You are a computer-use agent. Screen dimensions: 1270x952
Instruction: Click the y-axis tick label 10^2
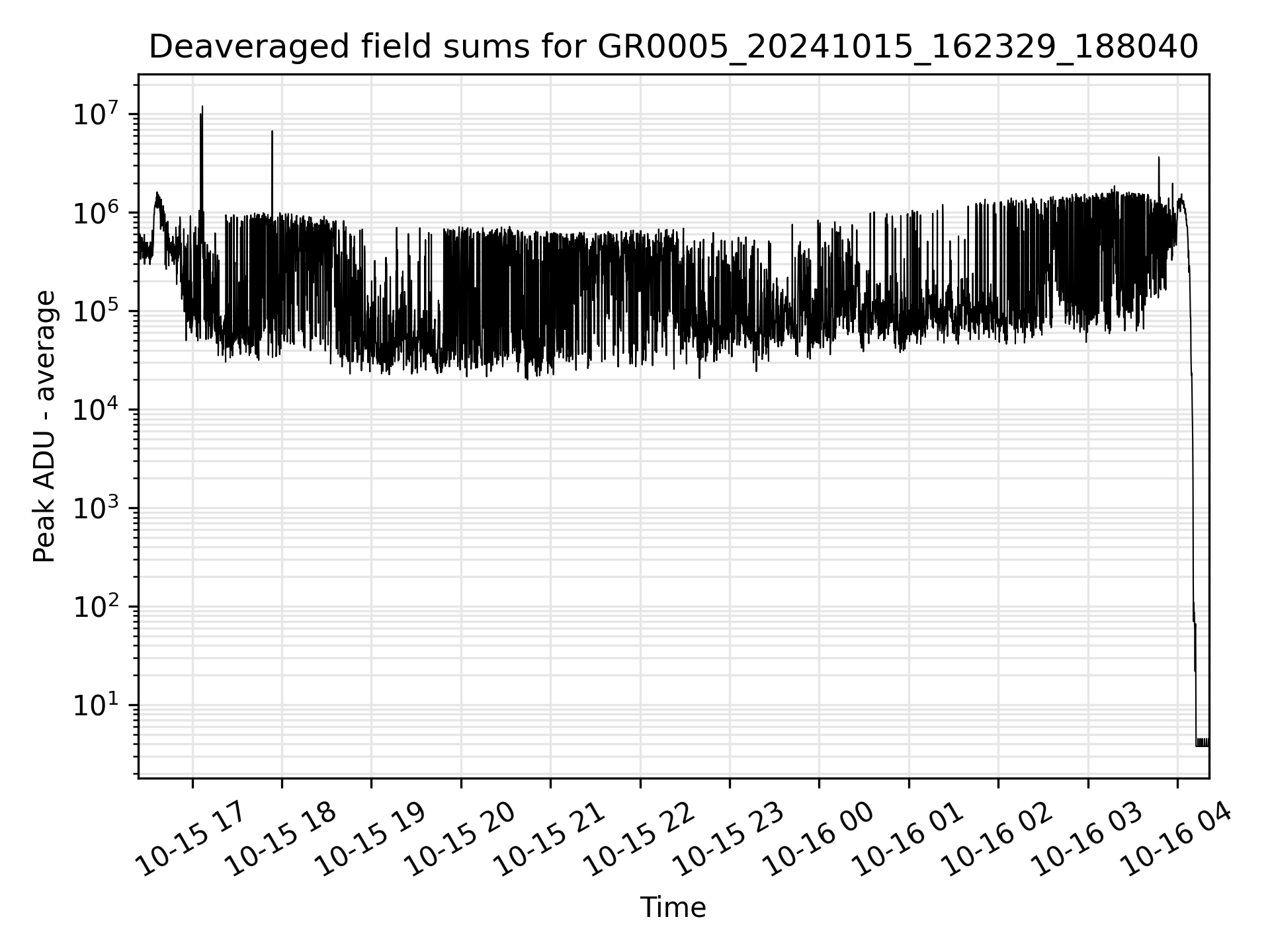(x=96, y=606)
